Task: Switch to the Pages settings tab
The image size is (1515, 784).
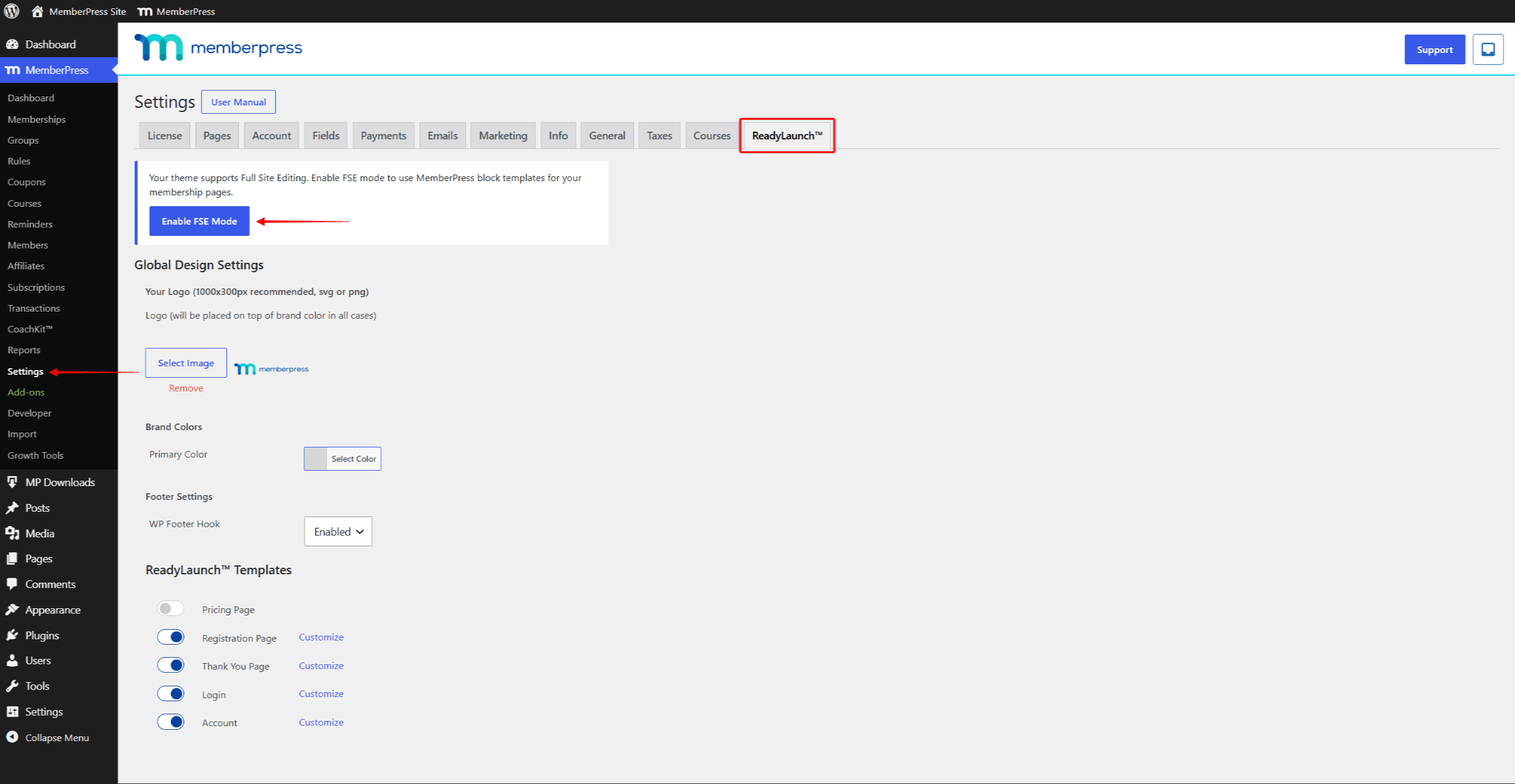Action: 217,136
